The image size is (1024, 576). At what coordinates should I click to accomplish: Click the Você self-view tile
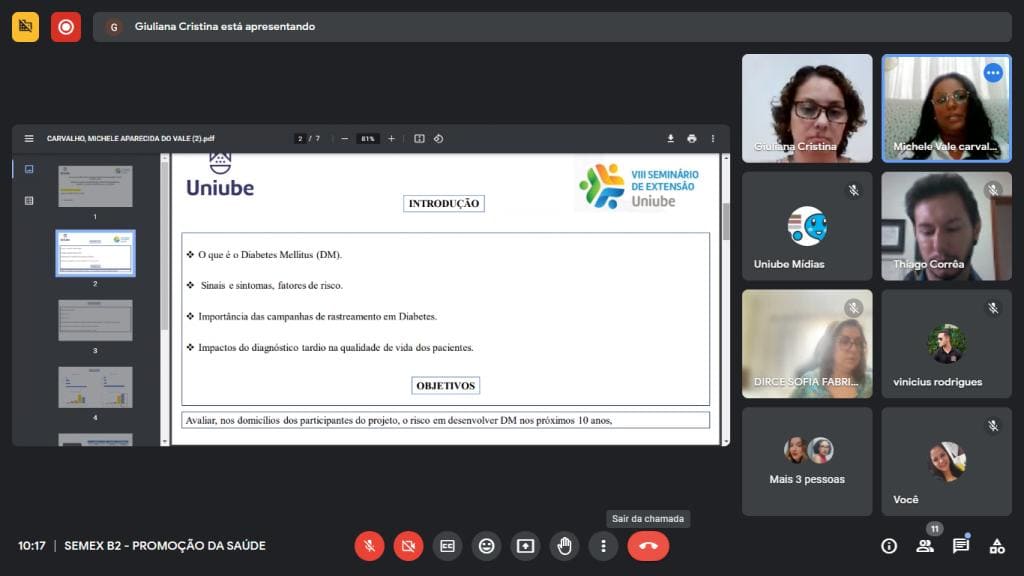946,462
